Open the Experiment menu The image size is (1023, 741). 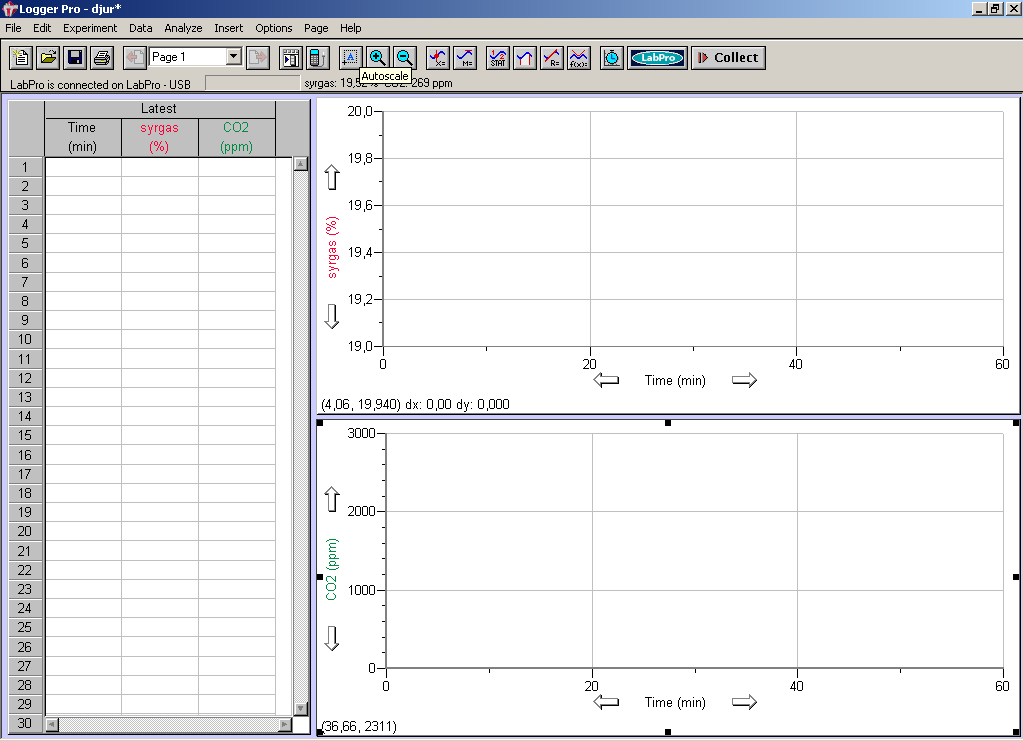coord(90,28)
